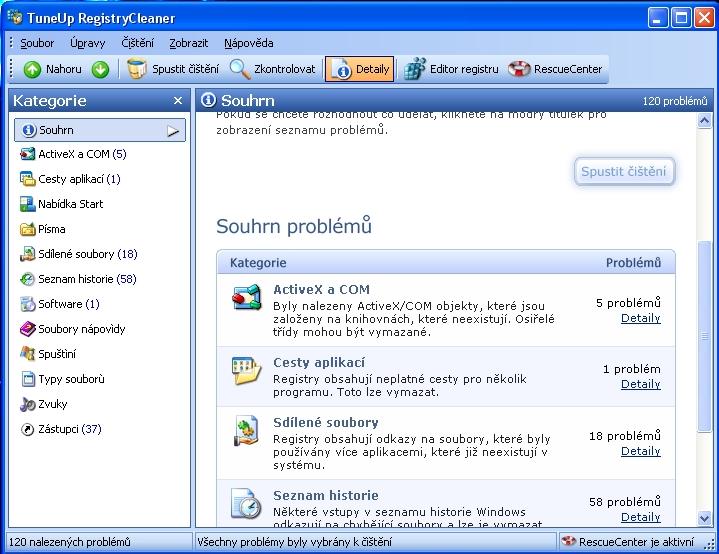Viewport: 719px width, 554px height.
Task: Toggle the Detaily toolbar button
Action: point(360,69)
